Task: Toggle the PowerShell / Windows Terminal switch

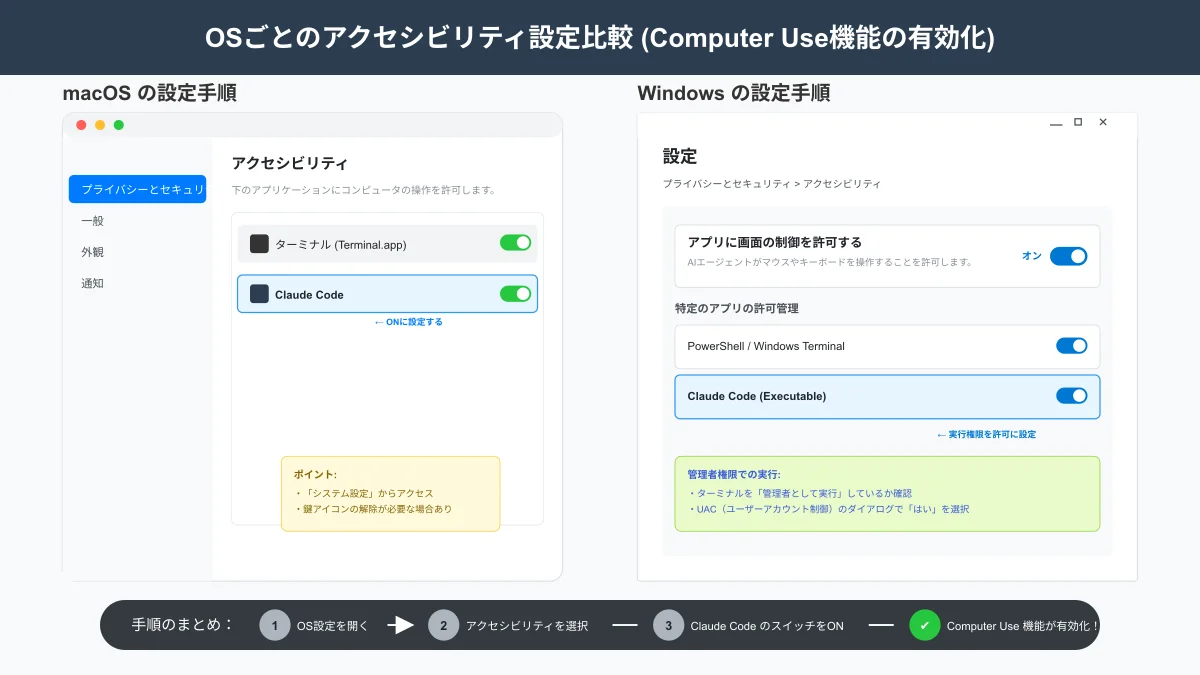Action: pos(1071,346)
